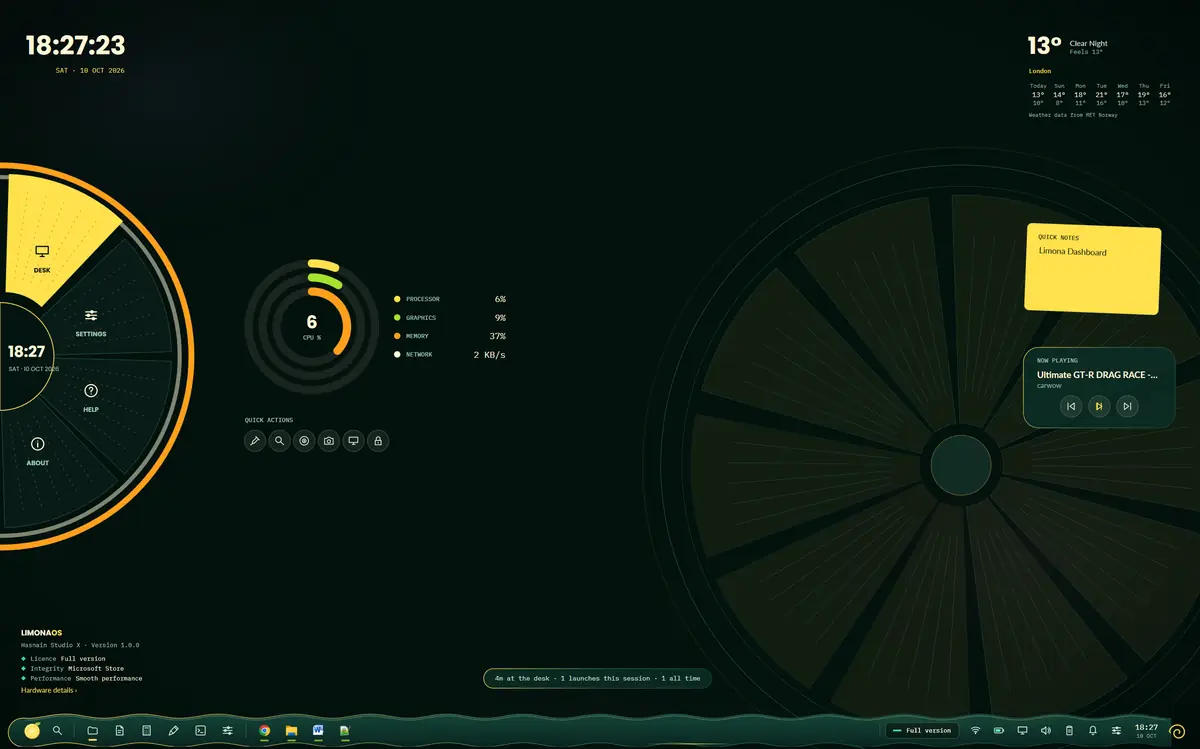Click the large 18:27:23 desktop clock

pyautogui.click(x=75, y=45)
